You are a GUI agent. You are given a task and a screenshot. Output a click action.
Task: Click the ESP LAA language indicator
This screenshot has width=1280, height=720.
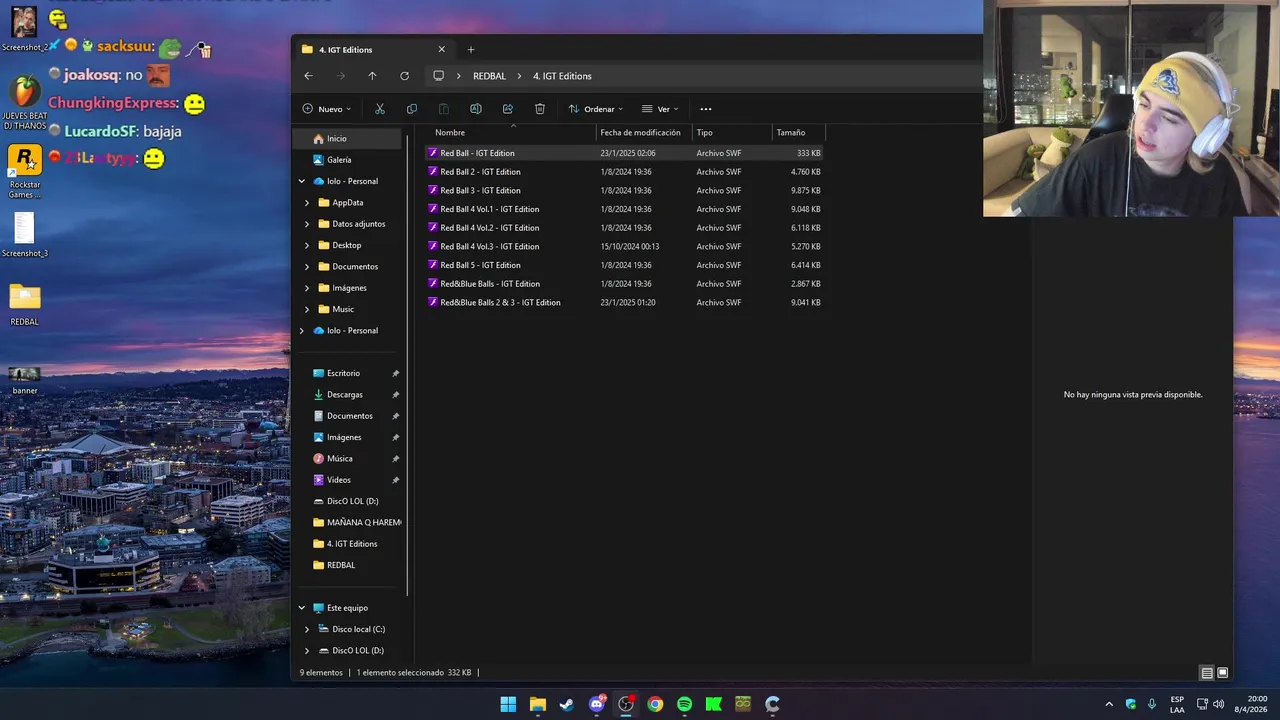coord(1177,704)
